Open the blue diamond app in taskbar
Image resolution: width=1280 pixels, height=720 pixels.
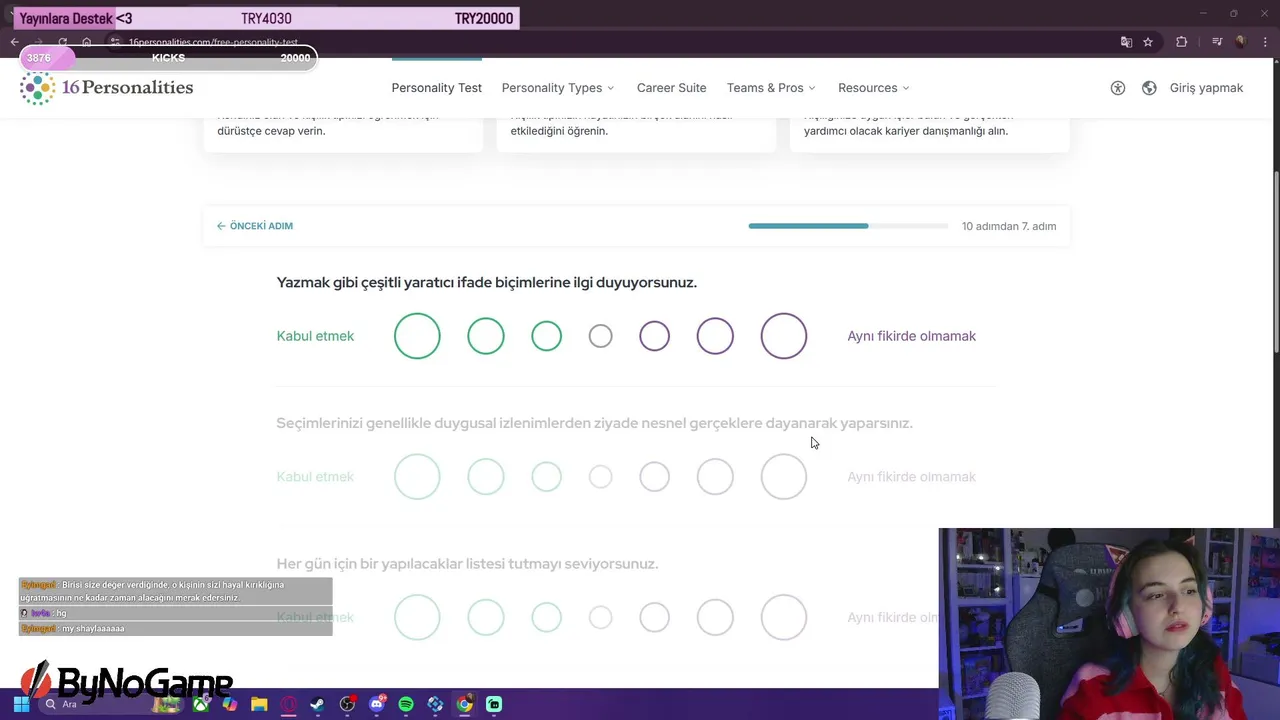click(x=435, y=704)
